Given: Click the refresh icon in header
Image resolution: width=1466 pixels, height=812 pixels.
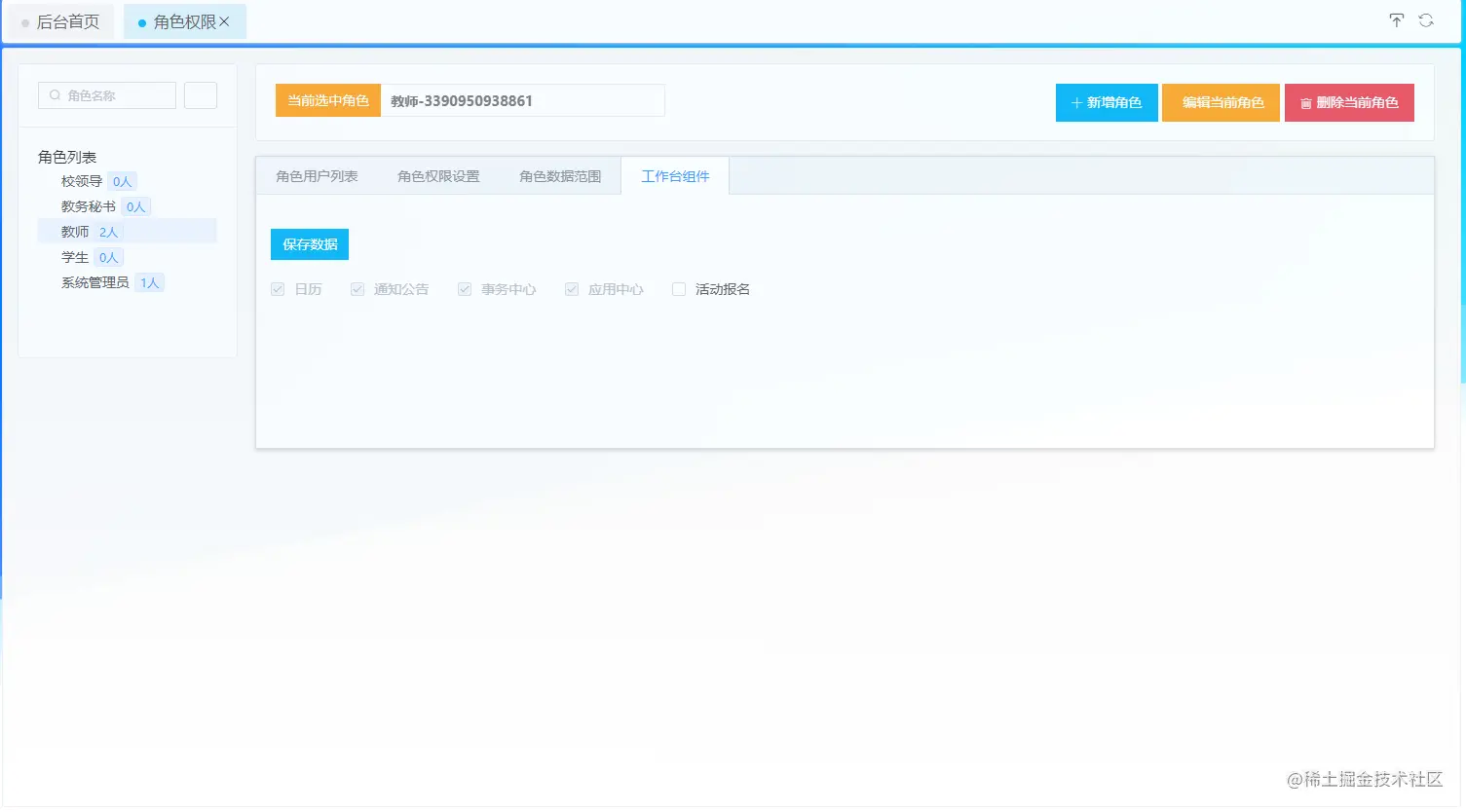Looking at the screenshot, I should [1426, 20].
